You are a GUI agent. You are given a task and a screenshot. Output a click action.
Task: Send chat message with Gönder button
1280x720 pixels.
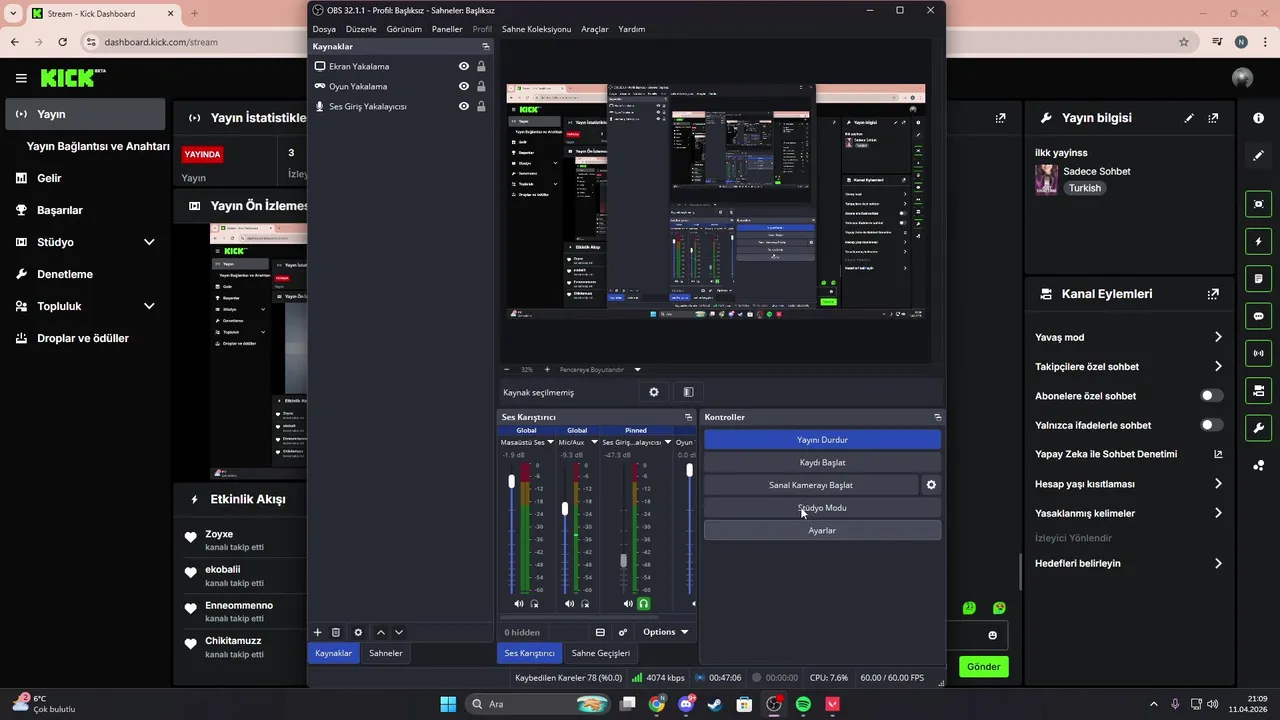click(983, 666)
